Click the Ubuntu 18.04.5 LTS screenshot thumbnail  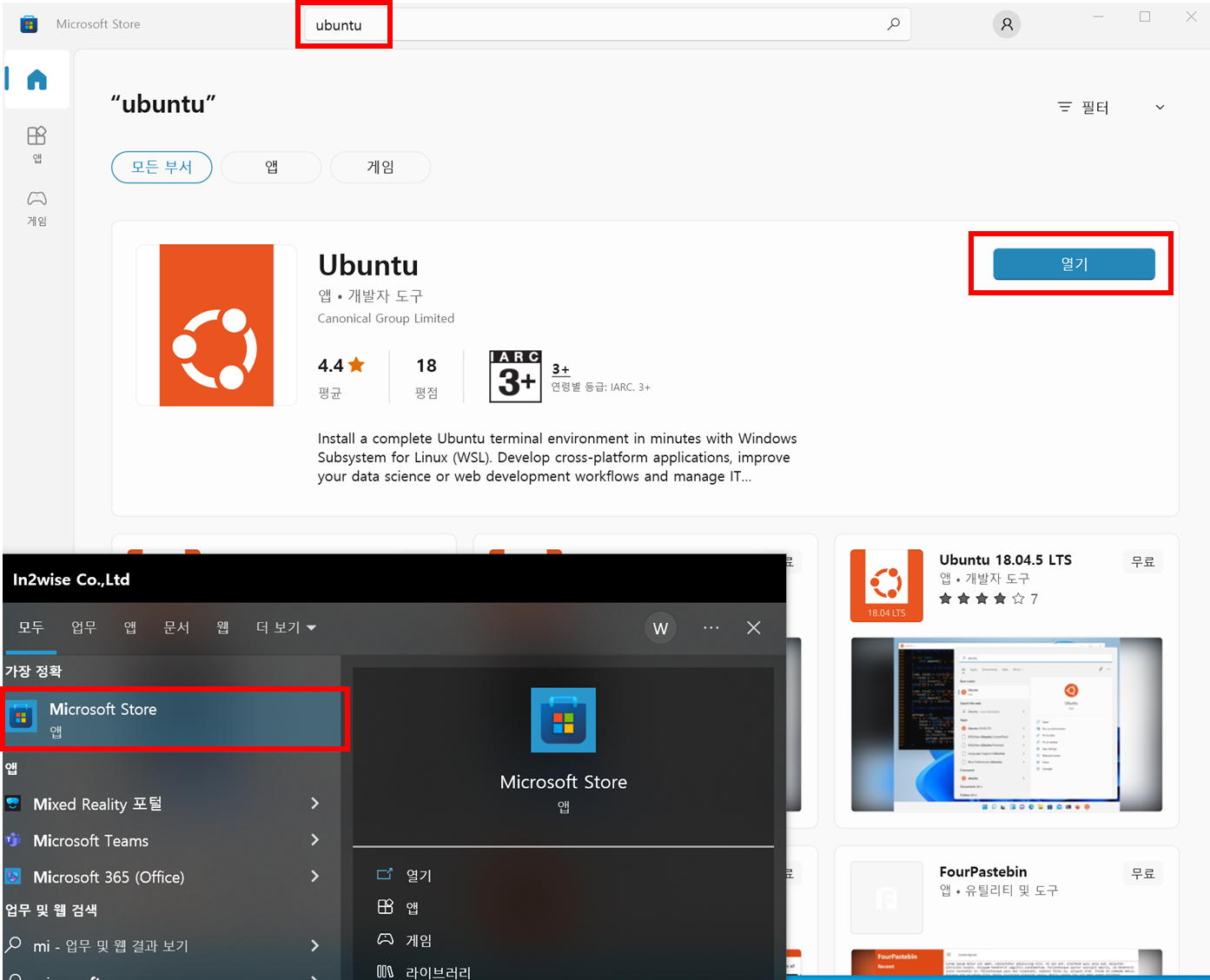[x=1007, y=725]
